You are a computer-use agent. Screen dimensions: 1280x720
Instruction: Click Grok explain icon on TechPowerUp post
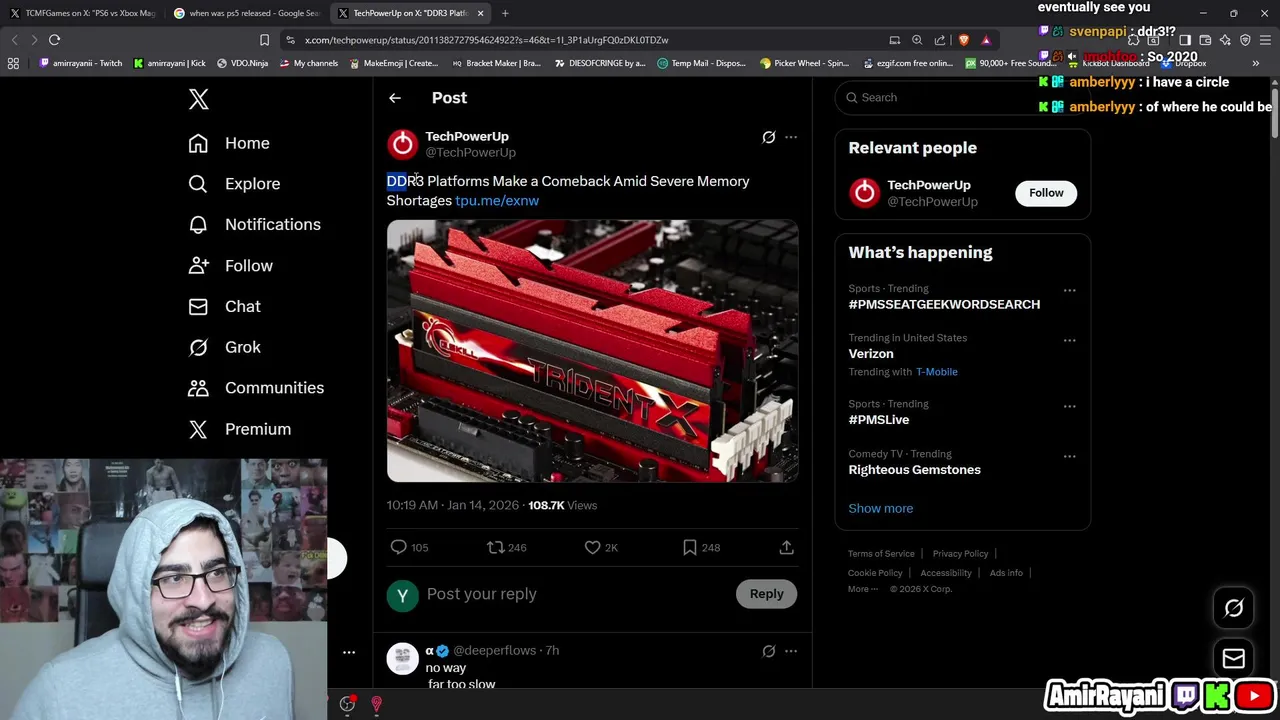768,137
